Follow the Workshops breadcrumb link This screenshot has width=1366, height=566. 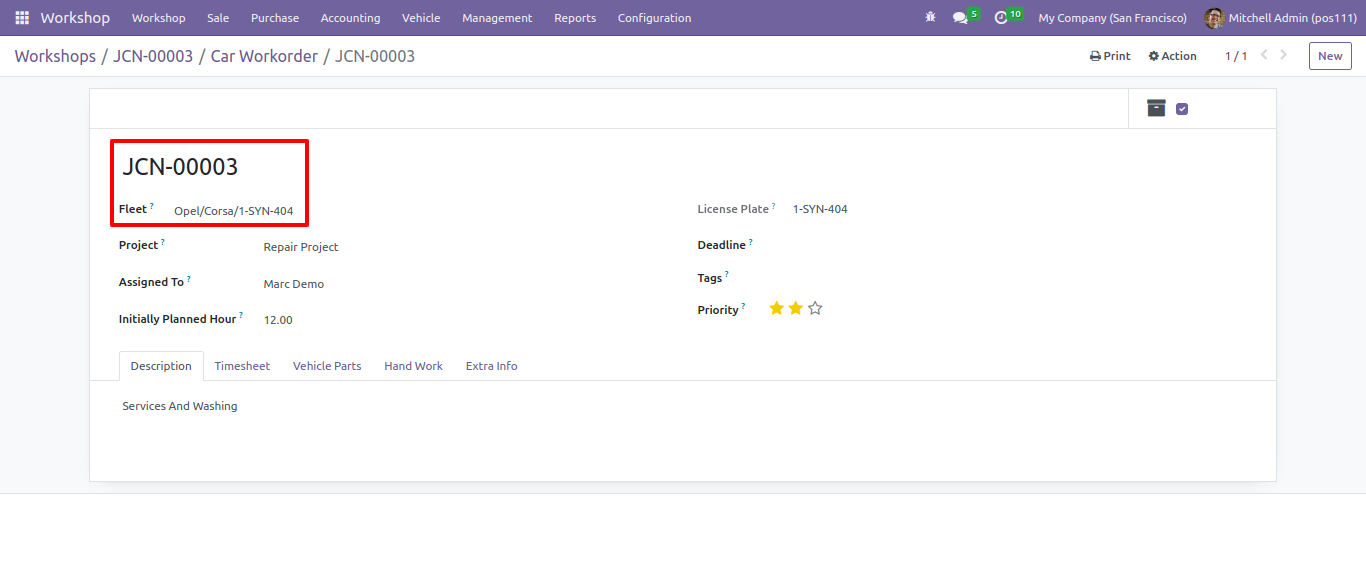click(55, 56)
